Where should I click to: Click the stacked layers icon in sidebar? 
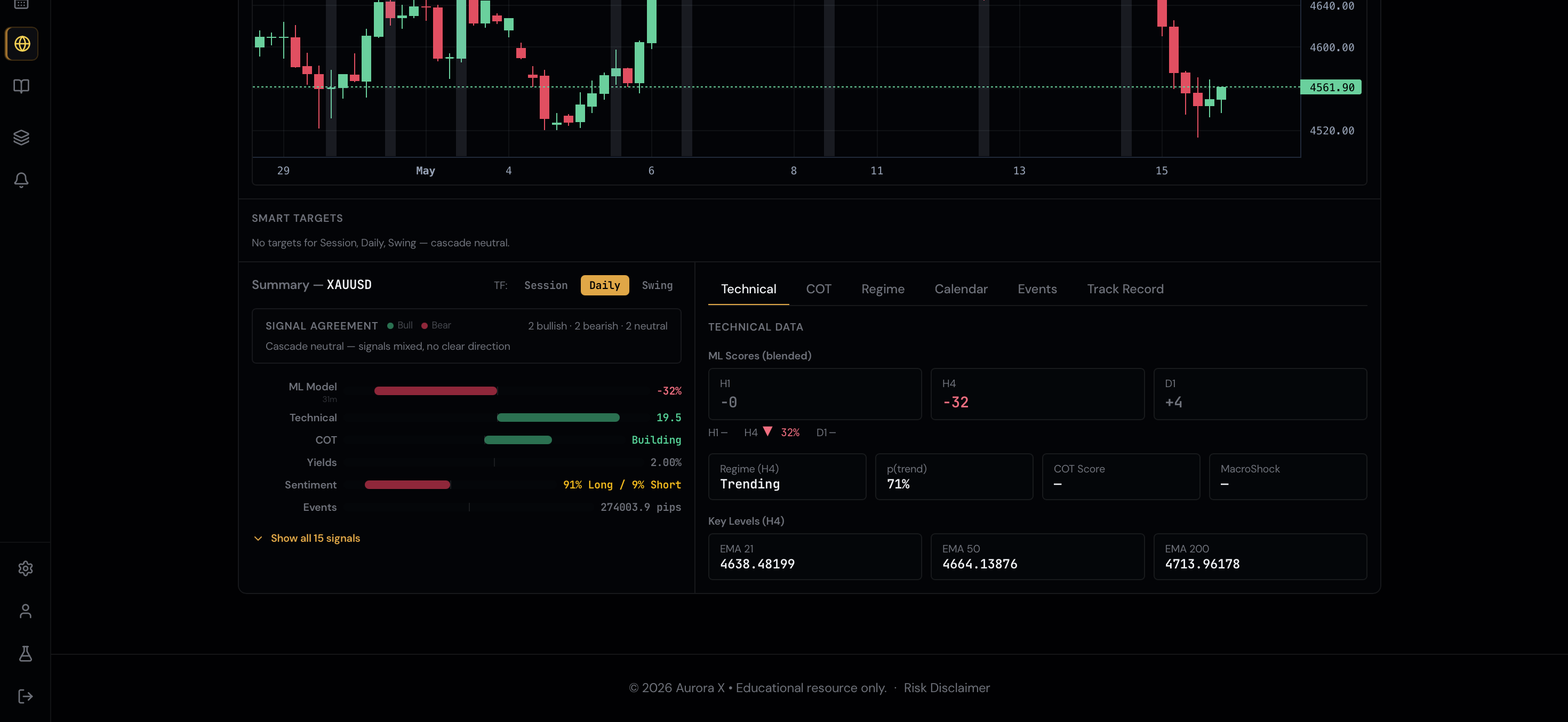(22, 138)
